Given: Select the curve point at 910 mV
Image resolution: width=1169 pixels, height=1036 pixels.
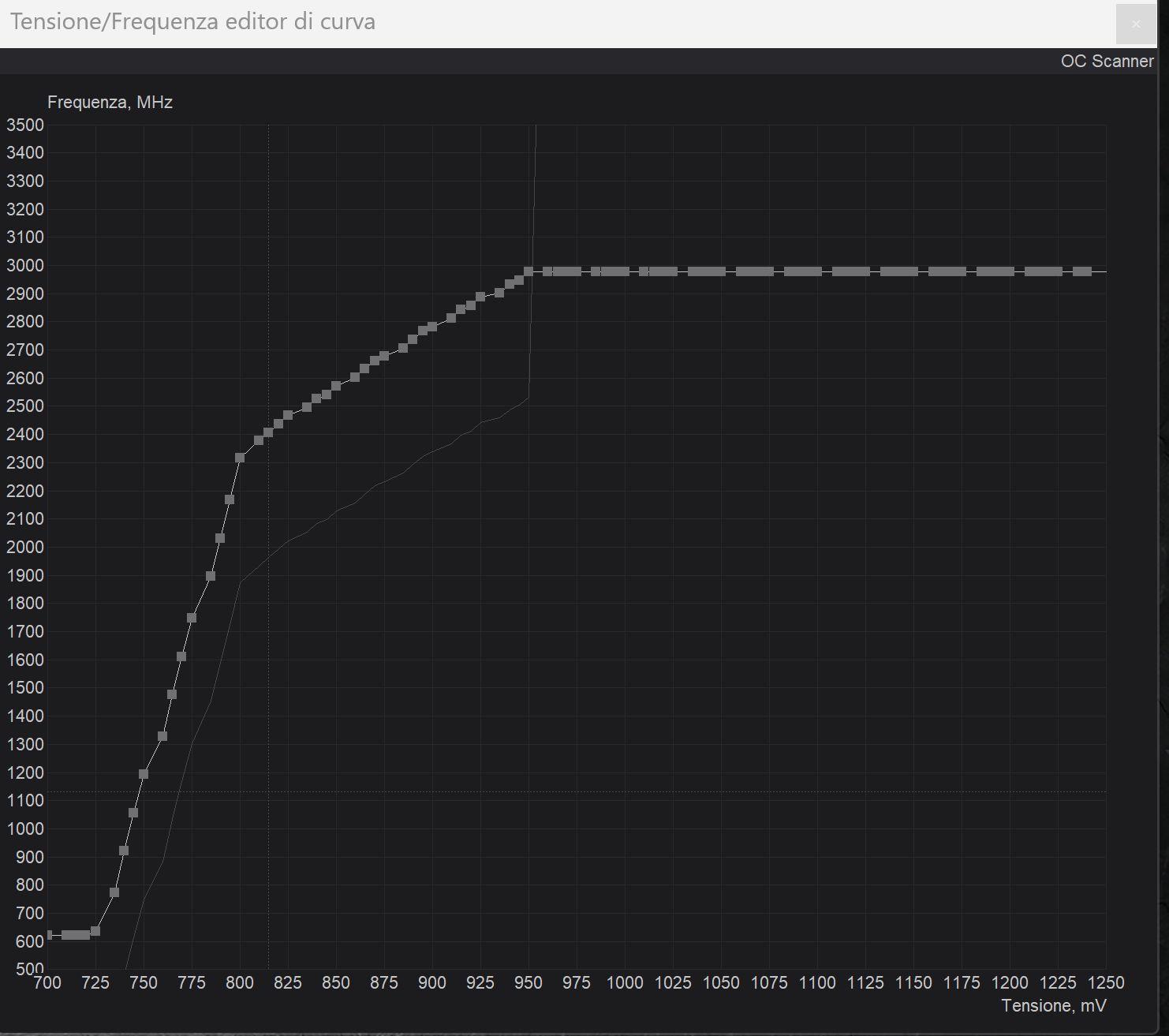Looking at the screenshot, I should [451, 318].
